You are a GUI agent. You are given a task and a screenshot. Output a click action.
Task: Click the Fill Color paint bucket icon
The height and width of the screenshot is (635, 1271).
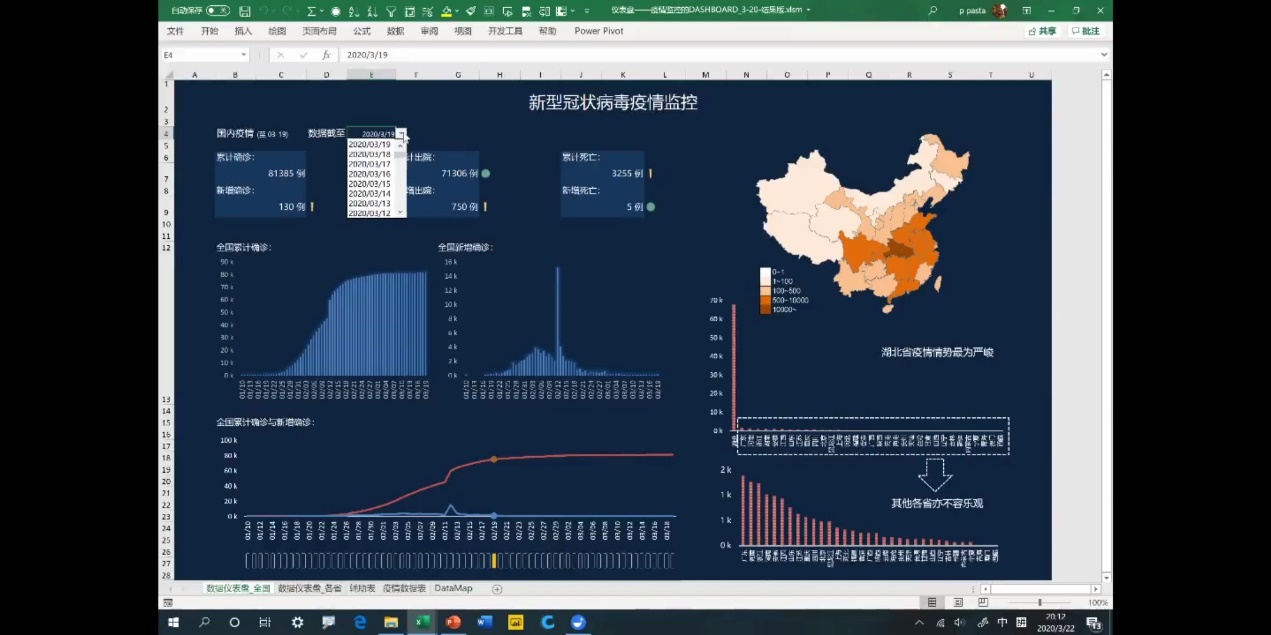(x=447, y=11)
